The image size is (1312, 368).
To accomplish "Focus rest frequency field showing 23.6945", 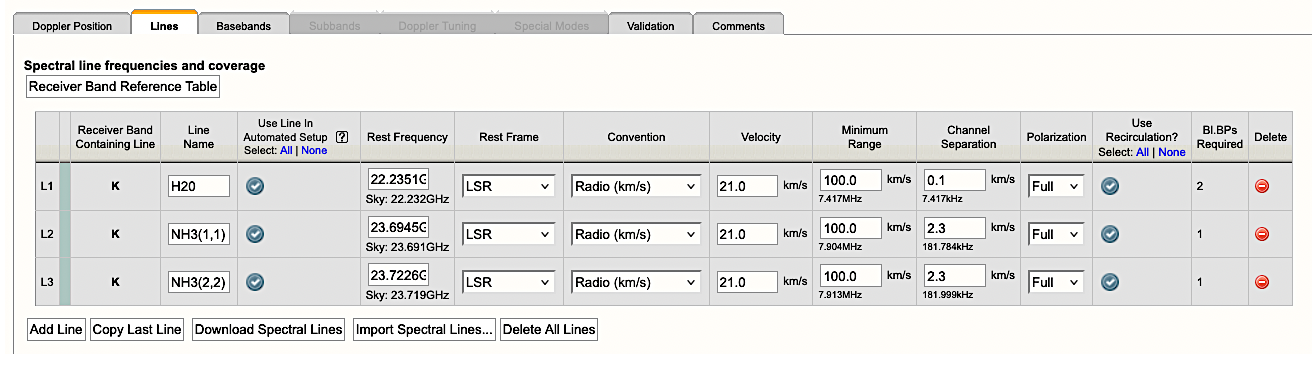I will (x=398, y=227).
